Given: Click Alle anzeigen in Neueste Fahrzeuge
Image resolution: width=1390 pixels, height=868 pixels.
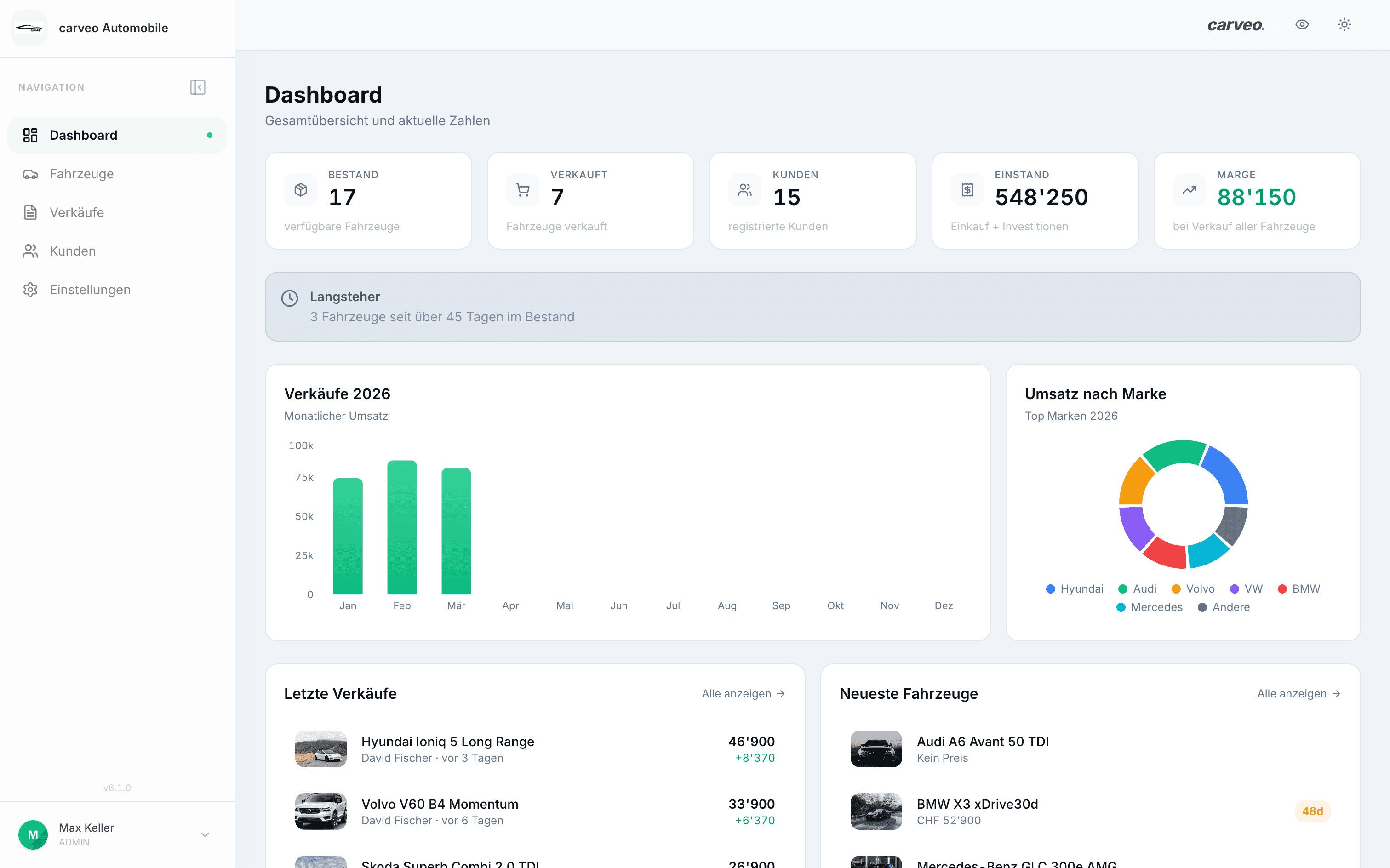Looking at the screenshot, I should coord(1298,693).
